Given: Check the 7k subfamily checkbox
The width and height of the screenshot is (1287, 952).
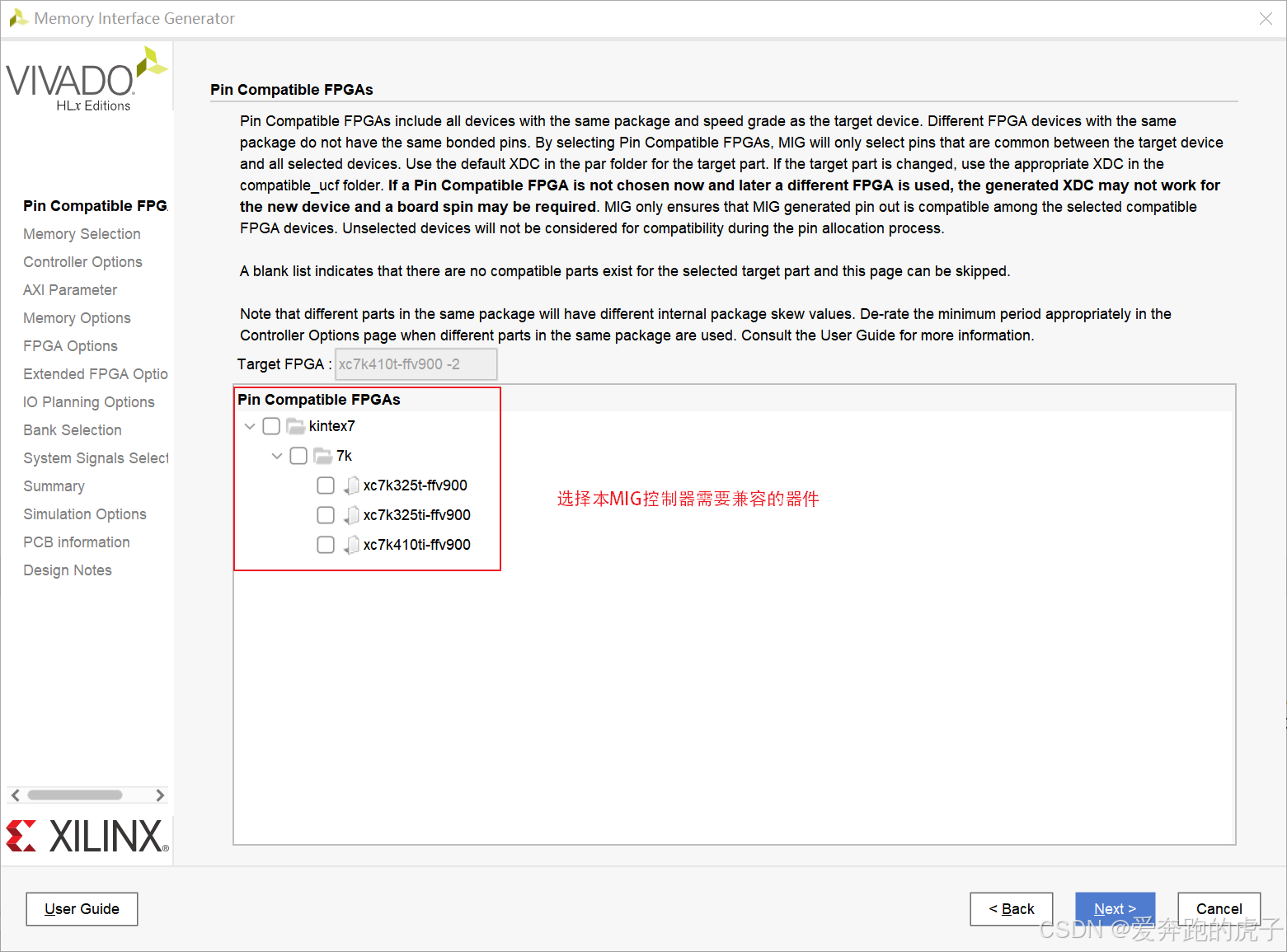Looking at the screenshot, I should coord(298,456).
